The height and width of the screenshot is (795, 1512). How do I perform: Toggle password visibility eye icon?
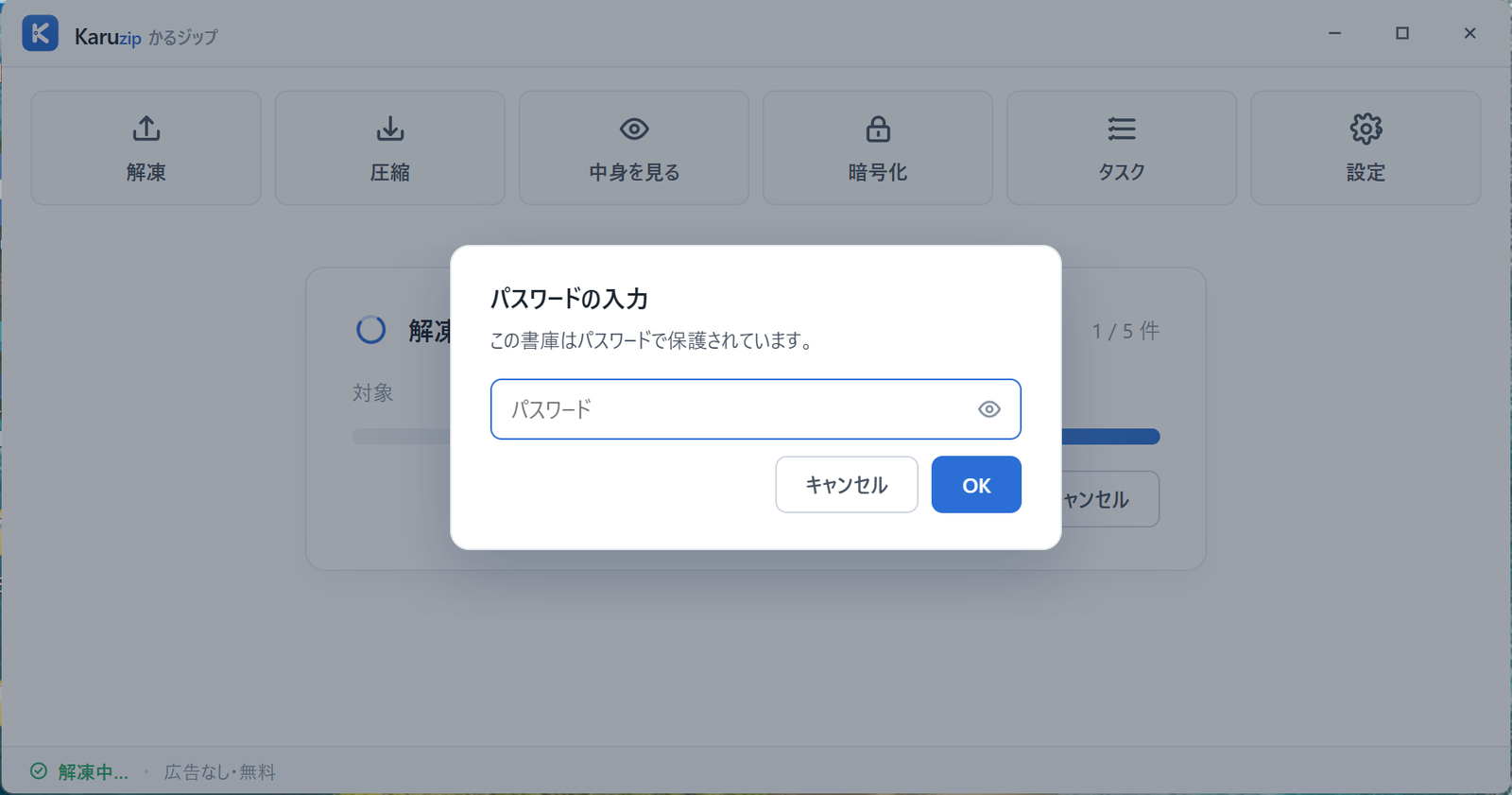pyautogui.click(x=988, y=409)
